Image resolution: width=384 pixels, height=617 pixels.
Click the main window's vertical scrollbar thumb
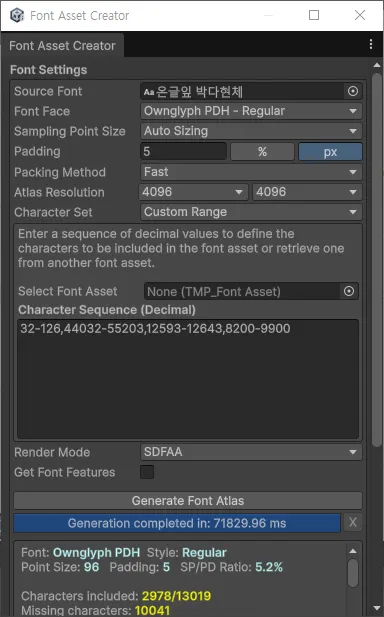377,260
